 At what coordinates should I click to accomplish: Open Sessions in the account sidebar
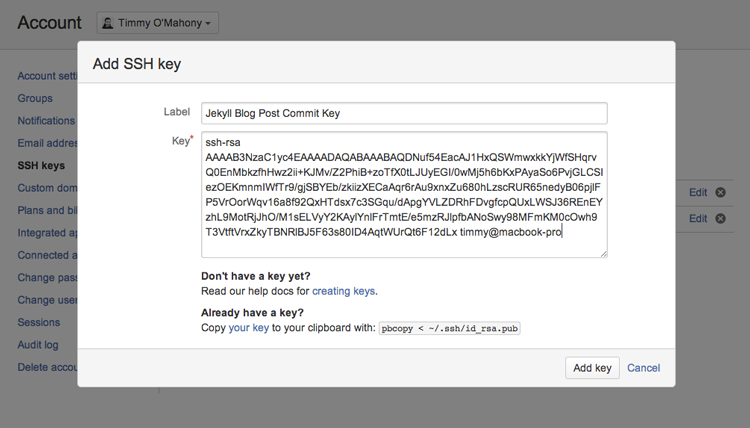point(39,322)
